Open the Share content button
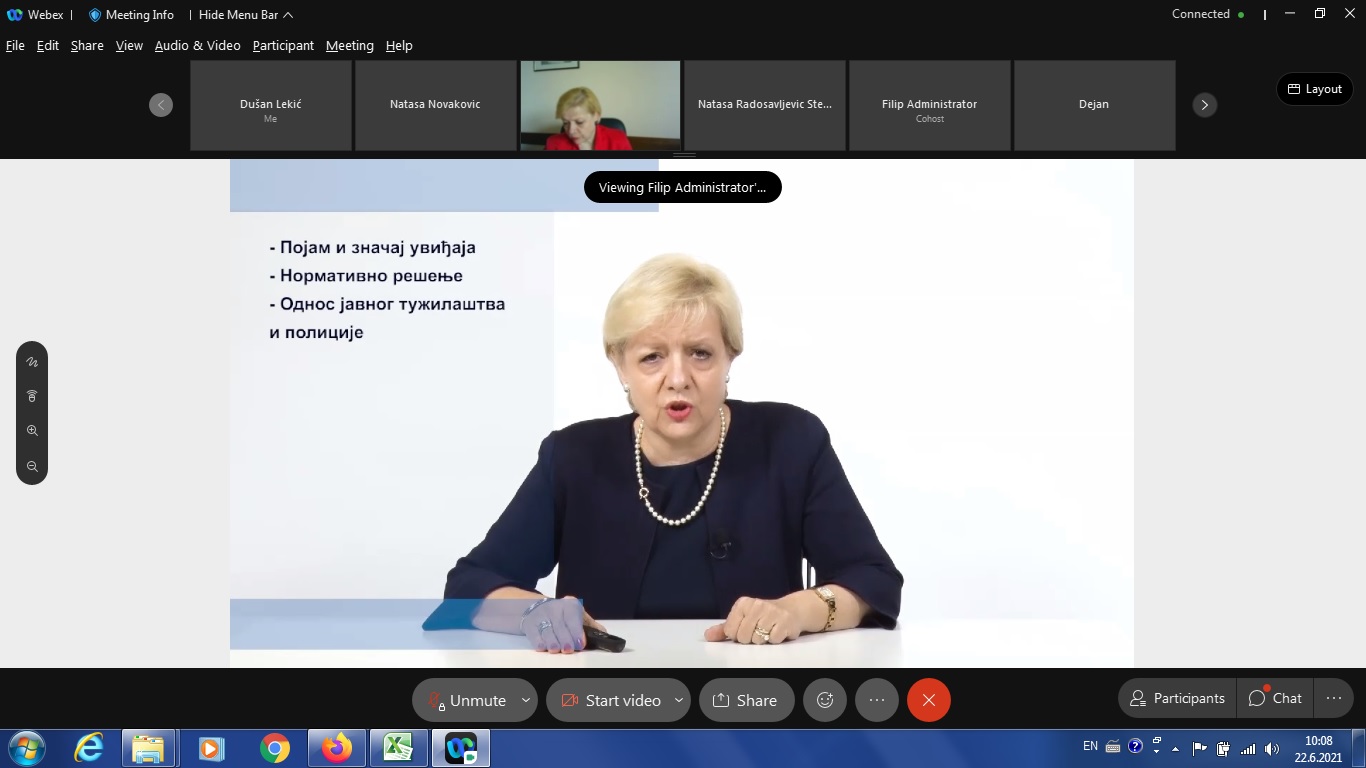This screenshot has height=768, width=1366. 746,700
